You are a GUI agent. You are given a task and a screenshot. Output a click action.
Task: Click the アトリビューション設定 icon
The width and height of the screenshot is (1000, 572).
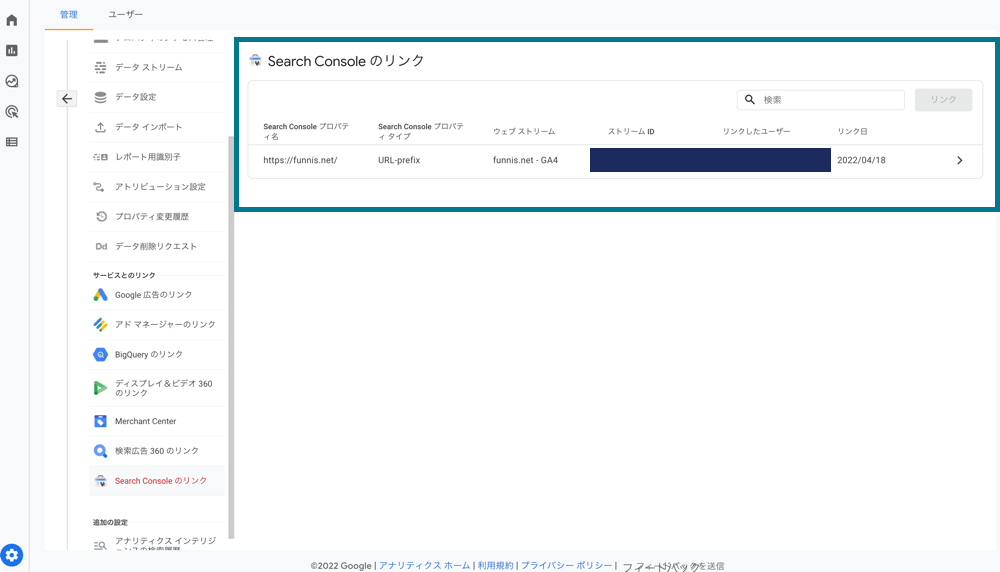[x=99, y=187]
